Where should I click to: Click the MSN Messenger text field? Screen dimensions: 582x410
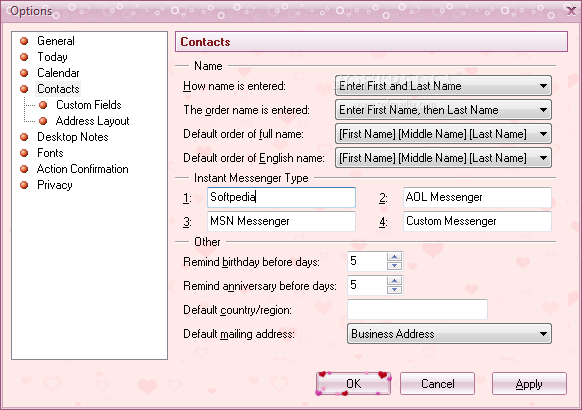click(x=281, y=221)
